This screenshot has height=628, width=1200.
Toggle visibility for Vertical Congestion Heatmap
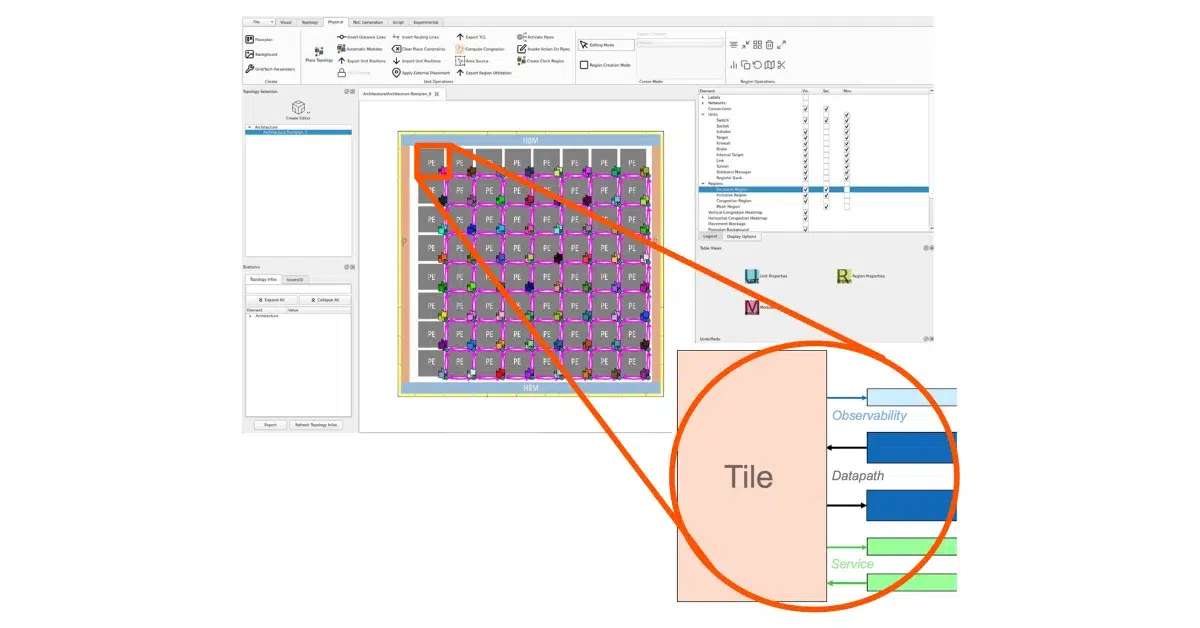[806, 212]
